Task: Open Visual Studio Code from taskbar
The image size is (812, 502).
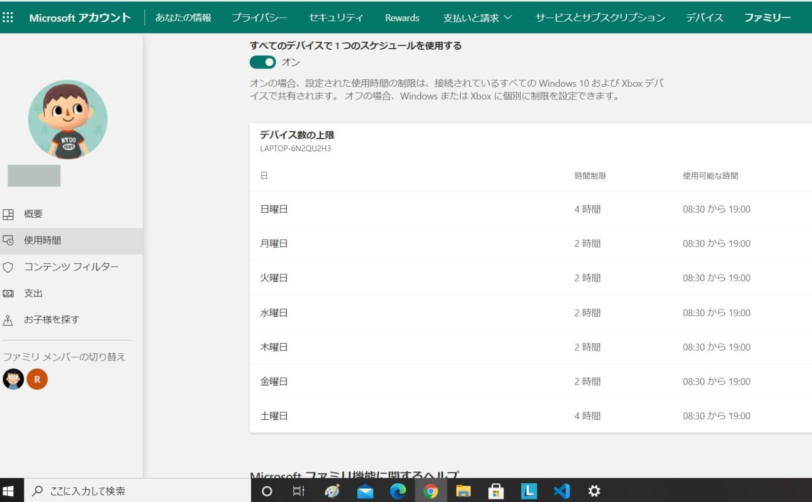Action: click(x=561, y=491)
